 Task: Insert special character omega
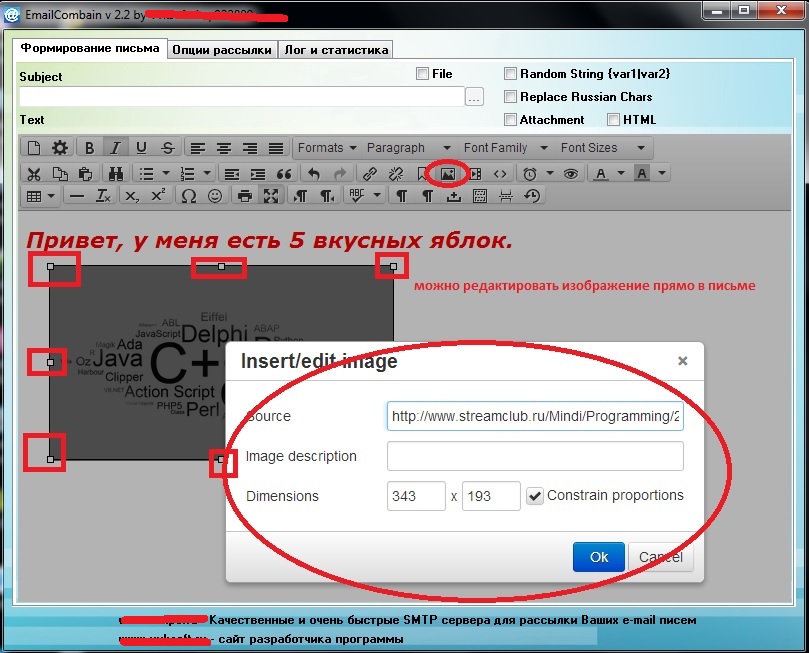point(189,196)
